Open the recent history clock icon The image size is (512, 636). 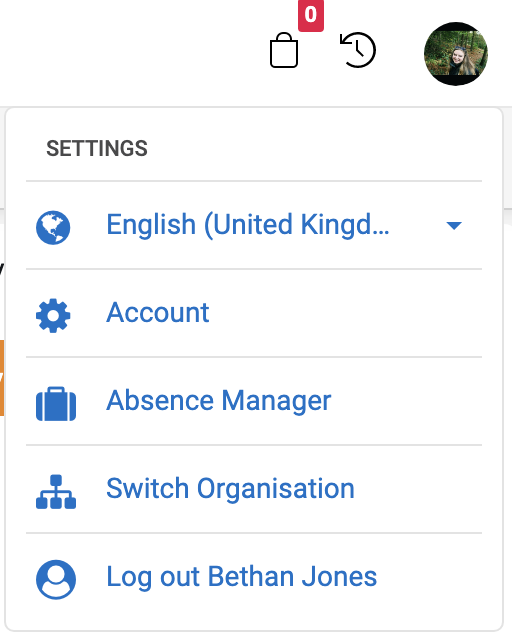pyautogui.click(x=357, y=50)
